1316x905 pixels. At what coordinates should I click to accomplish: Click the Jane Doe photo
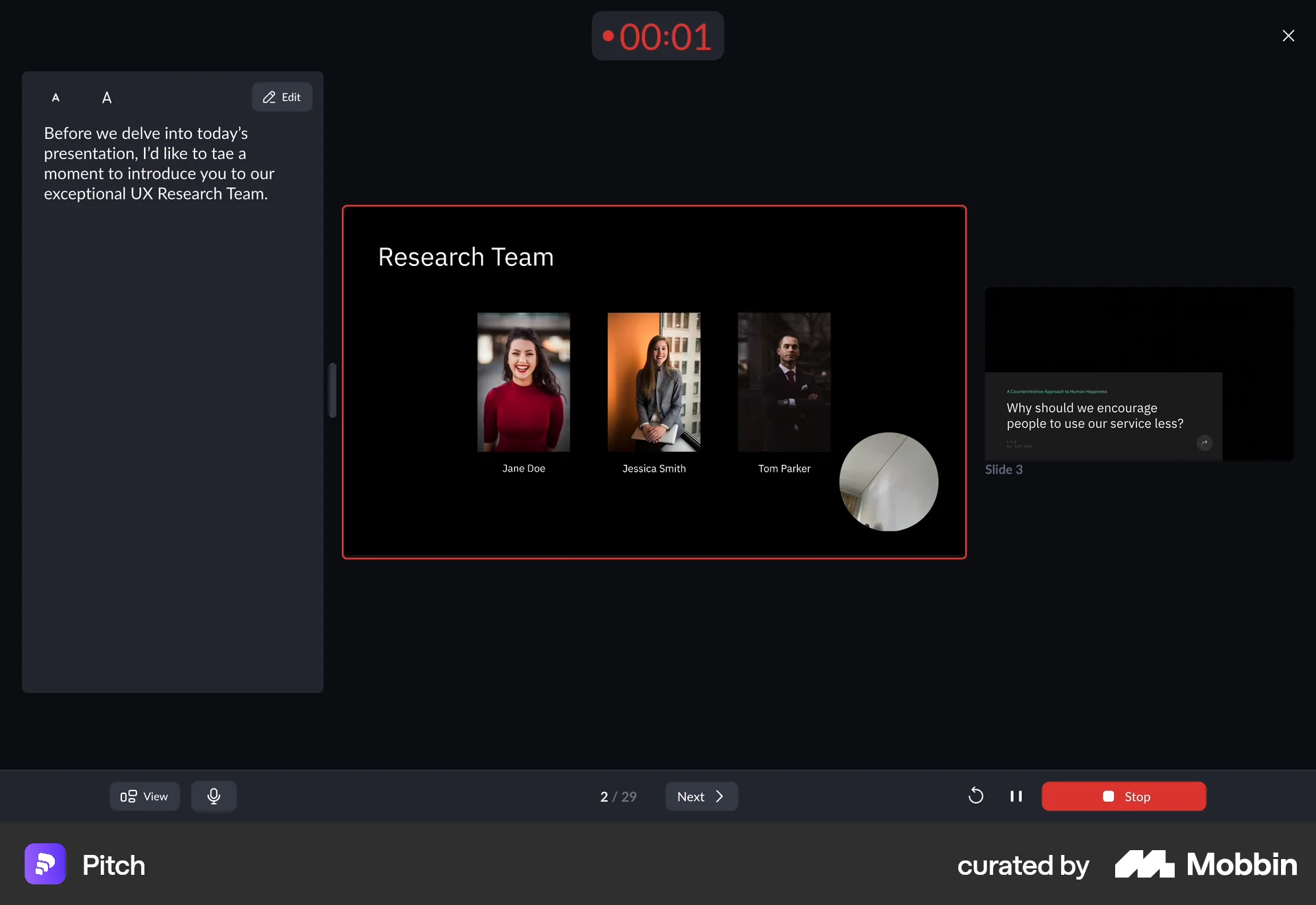pos(523,382)
